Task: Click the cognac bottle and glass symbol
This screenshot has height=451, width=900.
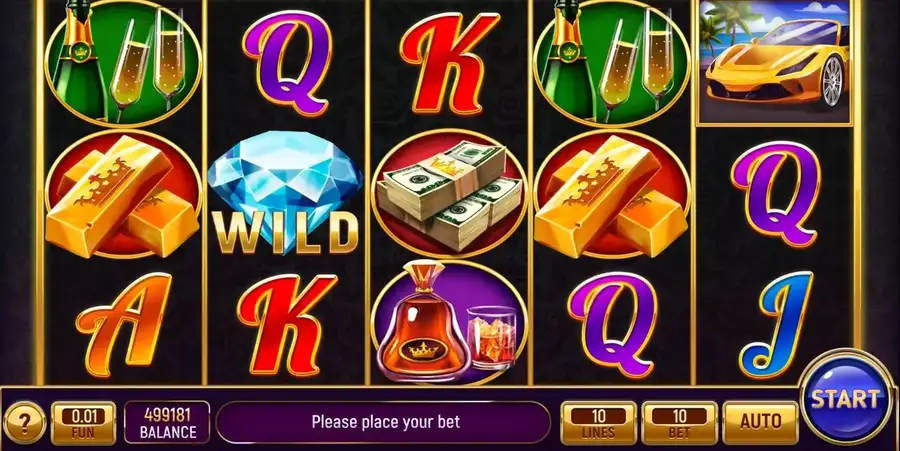Action: [449, 321]
